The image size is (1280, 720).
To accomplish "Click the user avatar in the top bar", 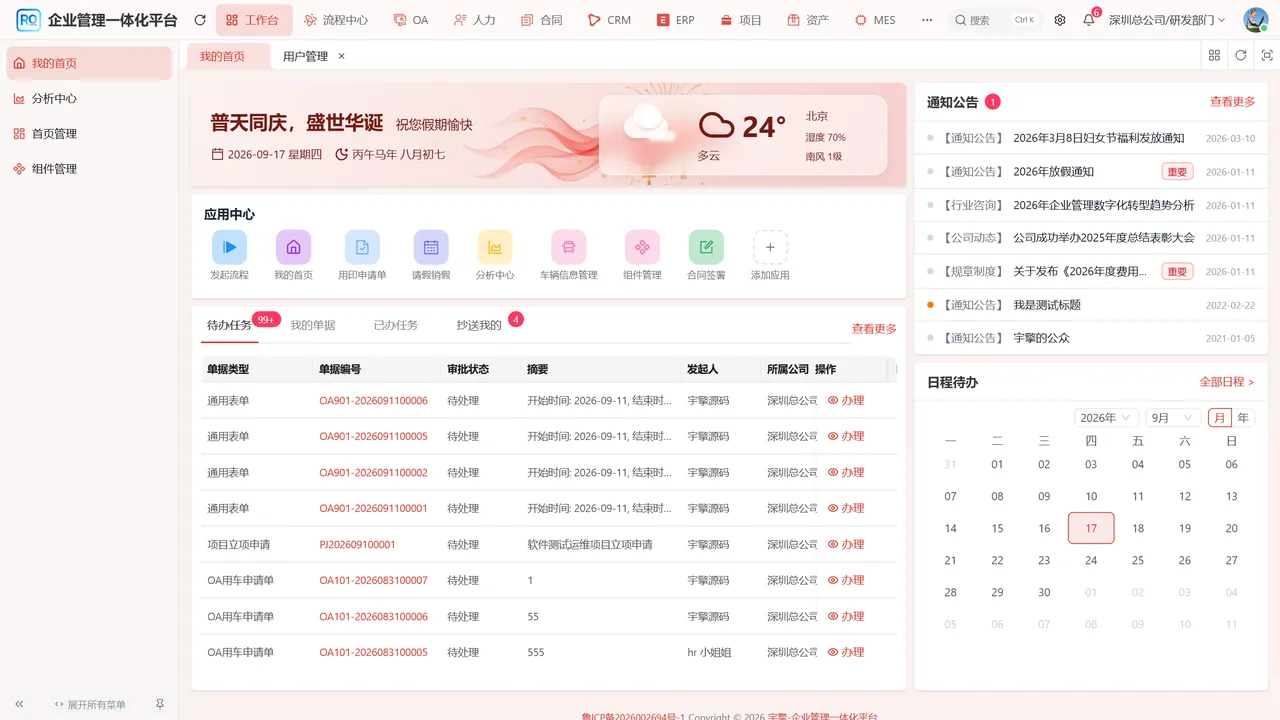I will pos(1255,20).
